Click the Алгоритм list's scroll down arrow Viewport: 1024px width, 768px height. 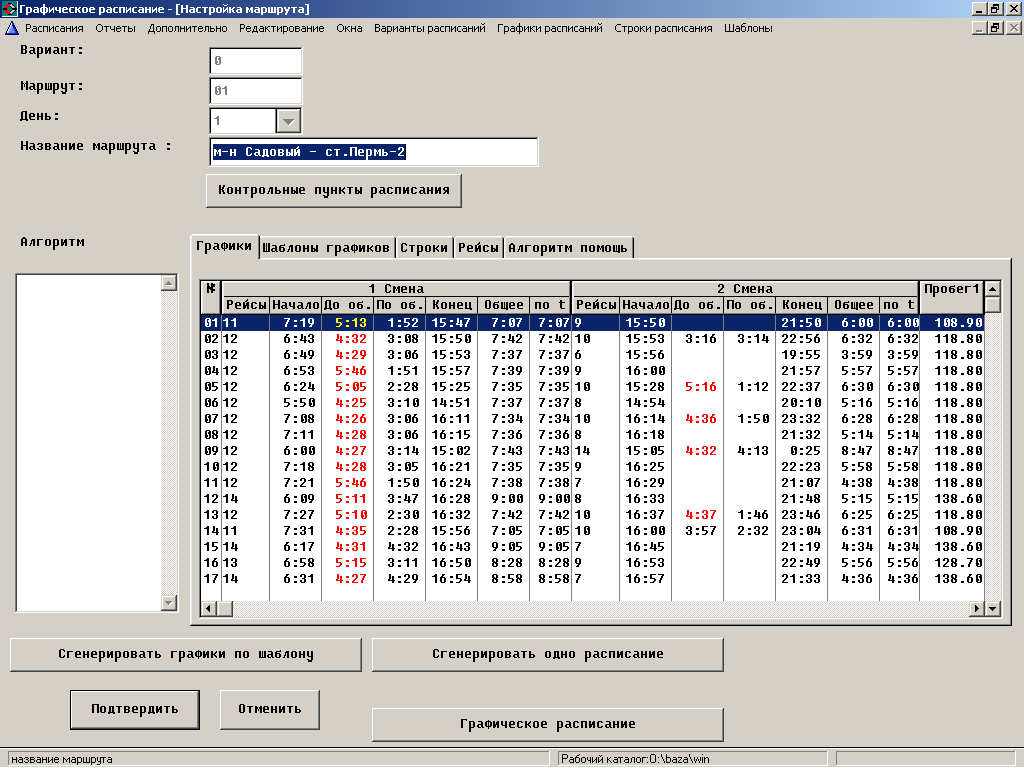[x=169, y=602]
